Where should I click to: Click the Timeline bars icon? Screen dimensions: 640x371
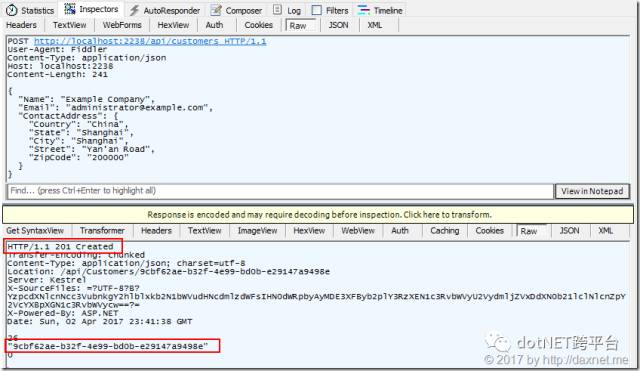click(363, 10)
